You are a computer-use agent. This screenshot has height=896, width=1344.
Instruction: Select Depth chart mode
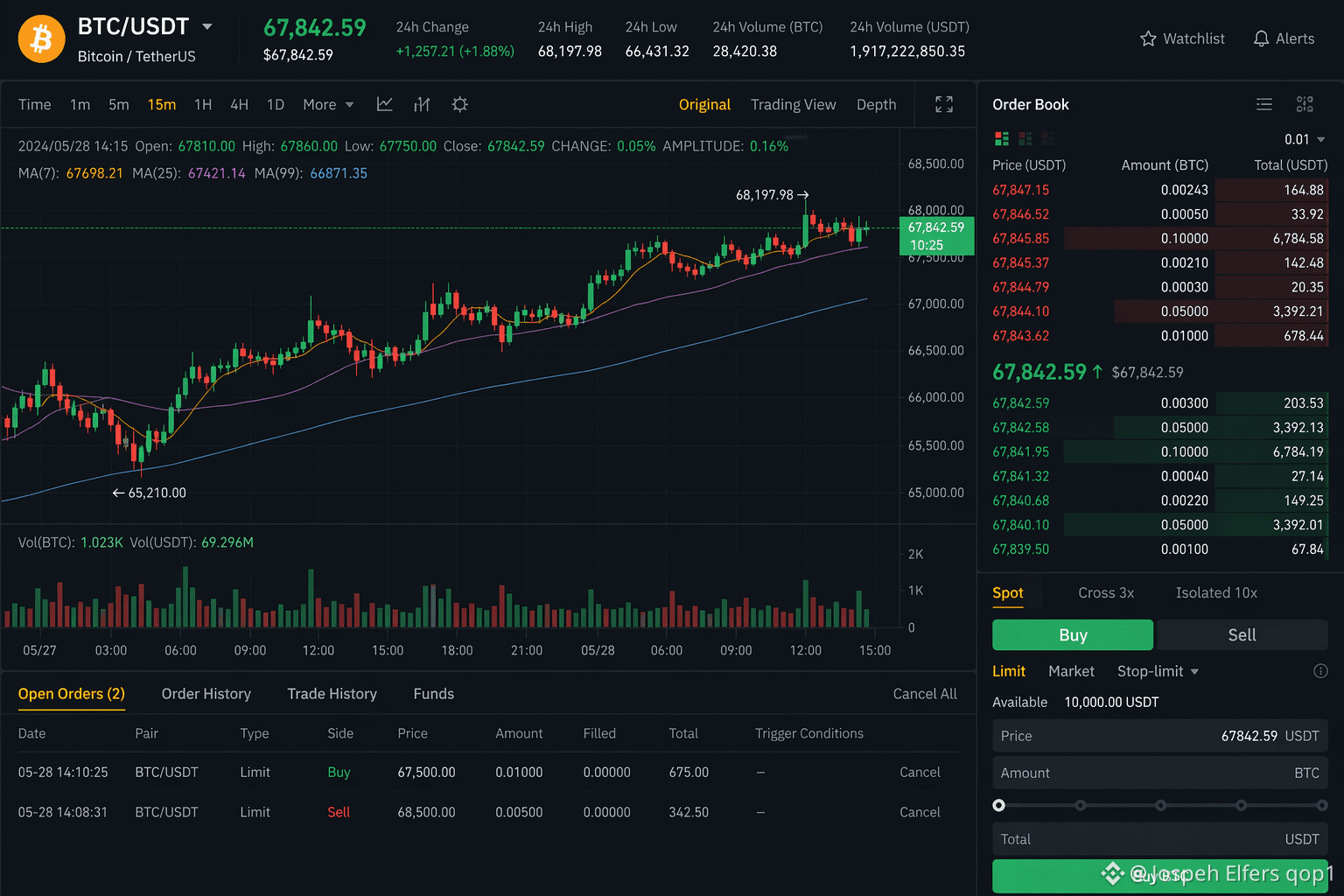(876, 104)
